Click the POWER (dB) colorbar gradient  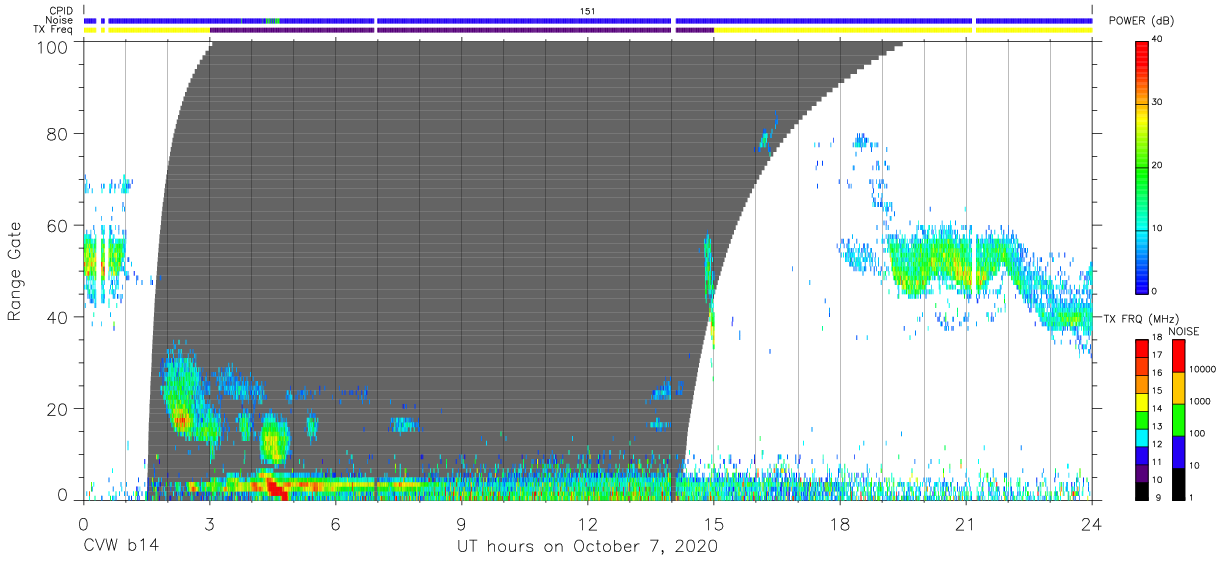[x=1142, y=166]
